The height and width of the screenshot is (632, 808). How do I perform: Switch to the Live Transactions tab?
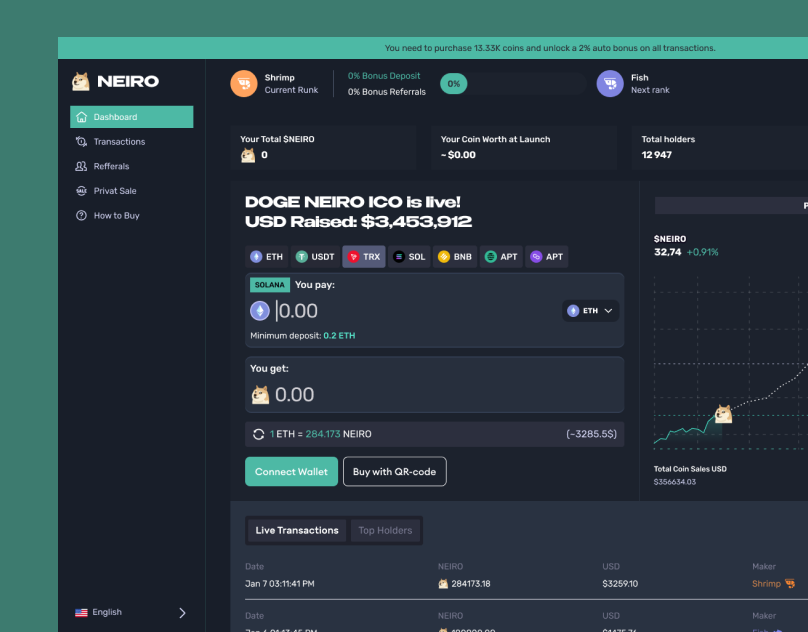click(297, 530)
